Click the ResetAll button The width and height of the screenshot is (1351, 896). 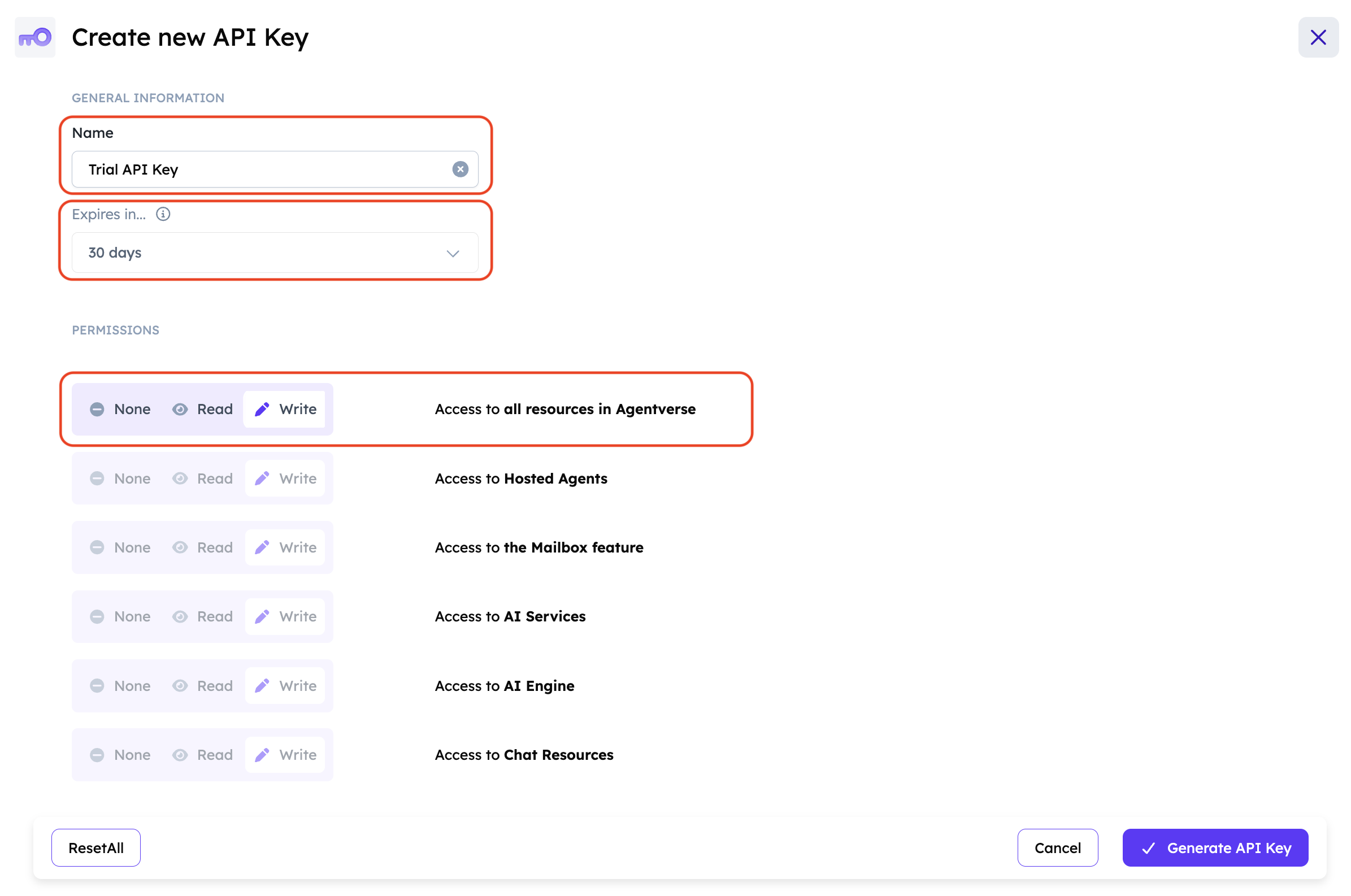click(x=96, y=848)
